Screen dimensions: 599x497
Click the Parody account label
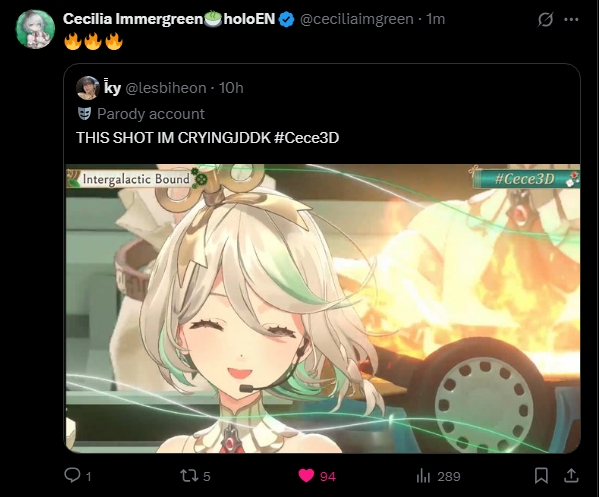coord(151,114)
